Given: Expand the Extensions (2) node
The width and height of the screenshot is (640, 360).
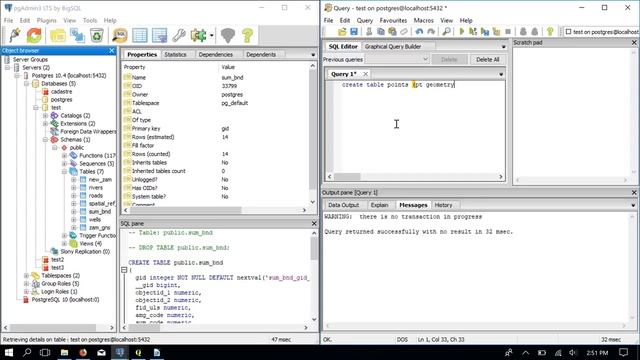Looking at the screenshot, I should pos(45,124).
